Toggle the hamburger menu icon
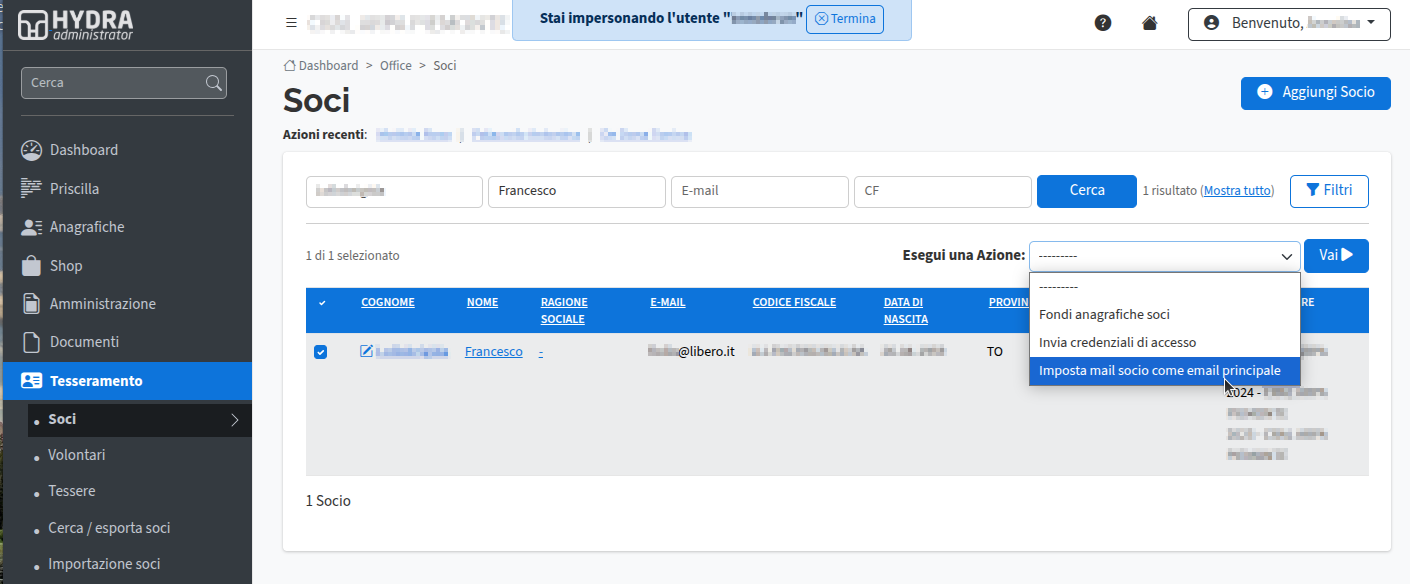This screenshot has width=1410, height=584. pos(291,22)
